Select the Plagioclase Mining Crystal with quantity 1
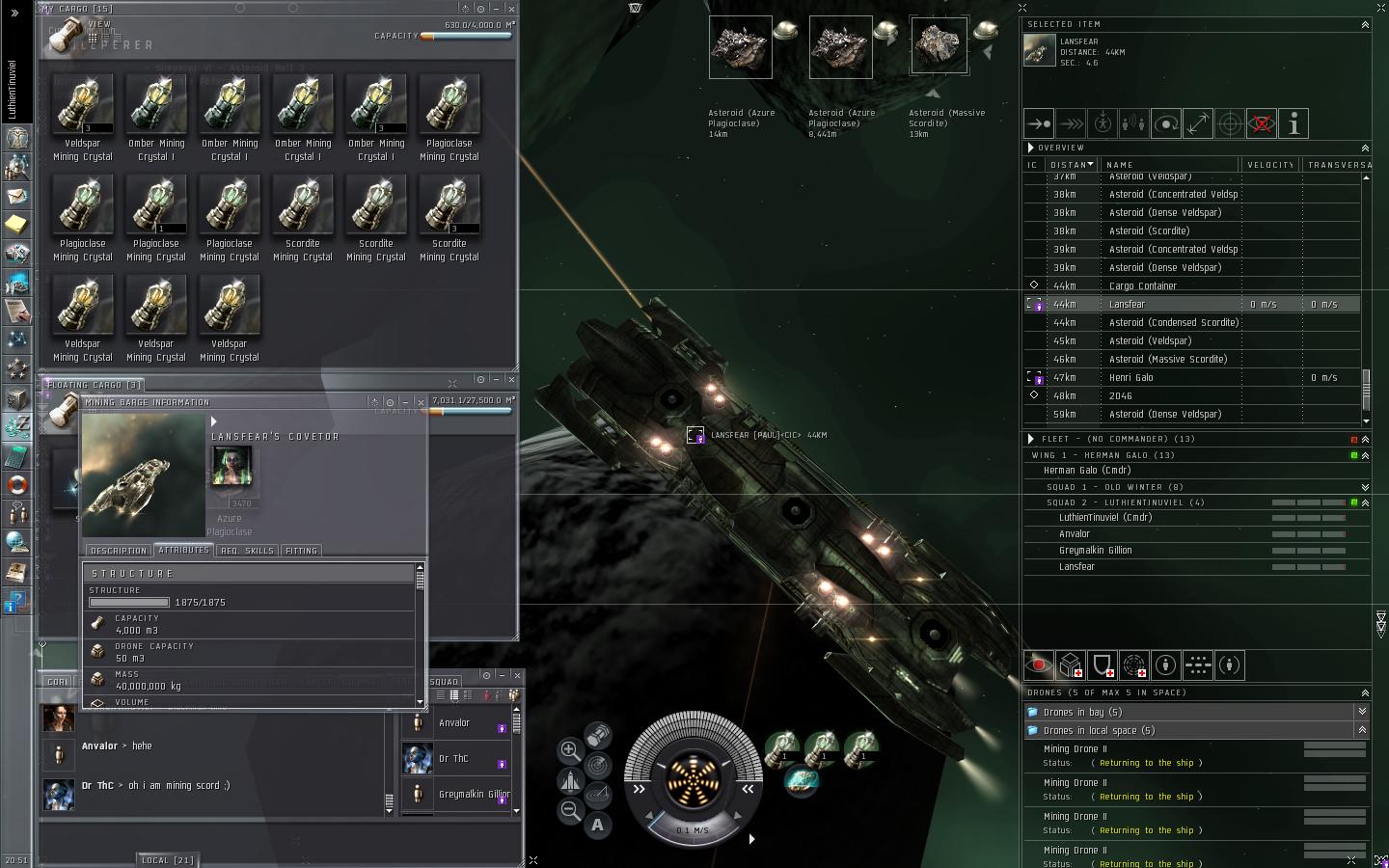This screenshot has width=1389, height=868. (156, 204)
